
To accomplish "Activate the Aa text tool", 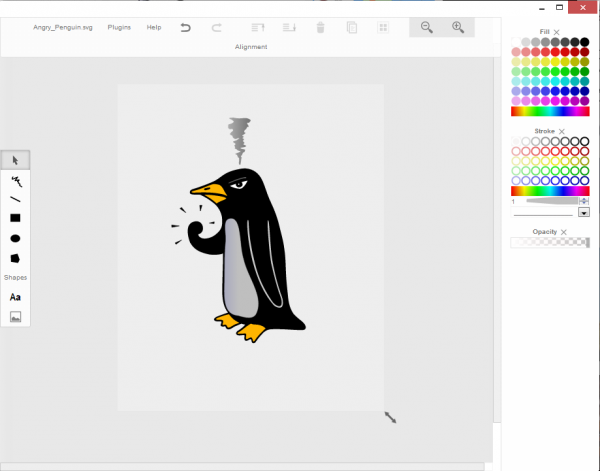I will [x=15, y=297].
